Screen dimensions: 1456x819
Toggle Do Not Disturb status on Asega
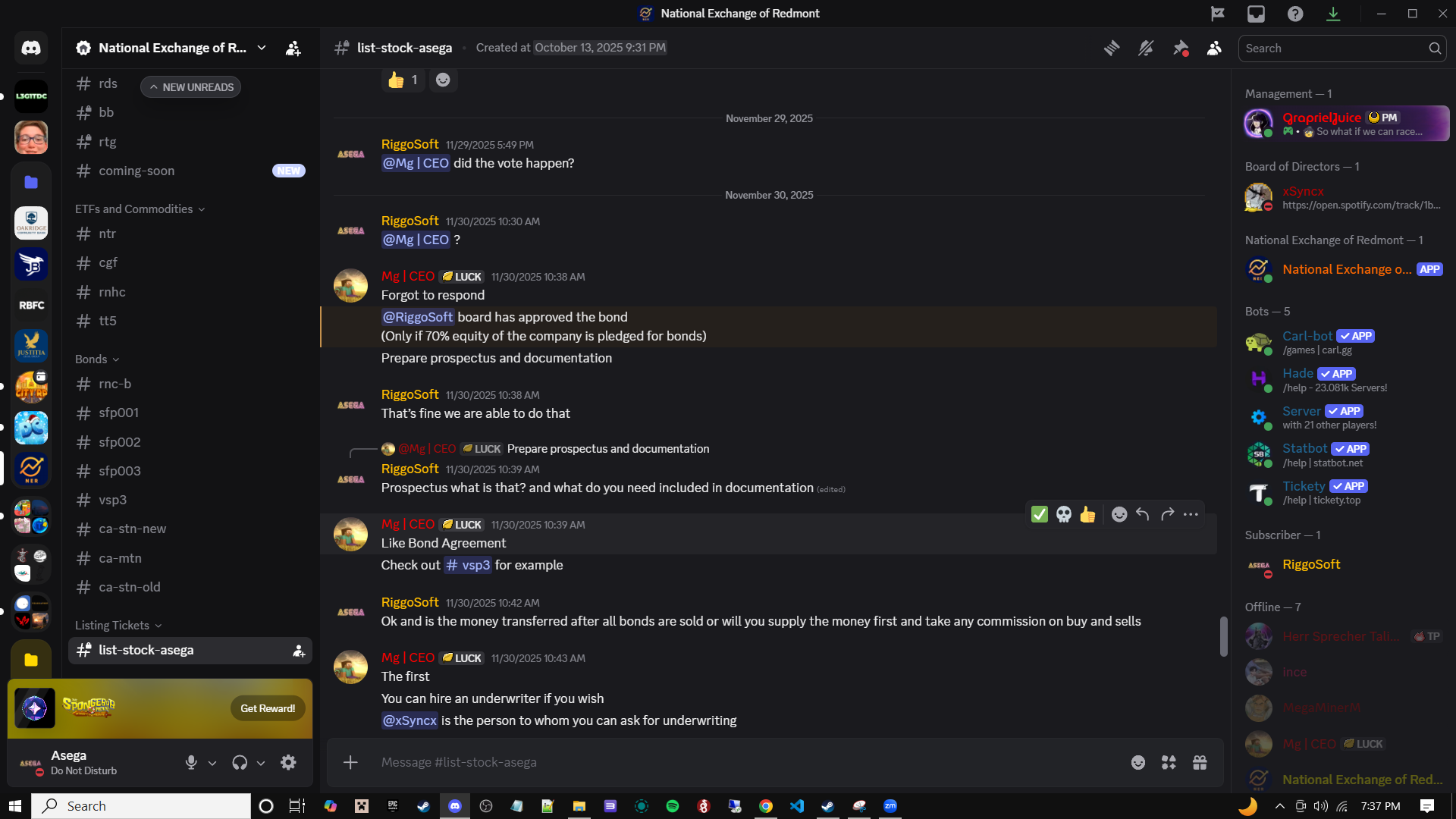[x=30, y=762]
